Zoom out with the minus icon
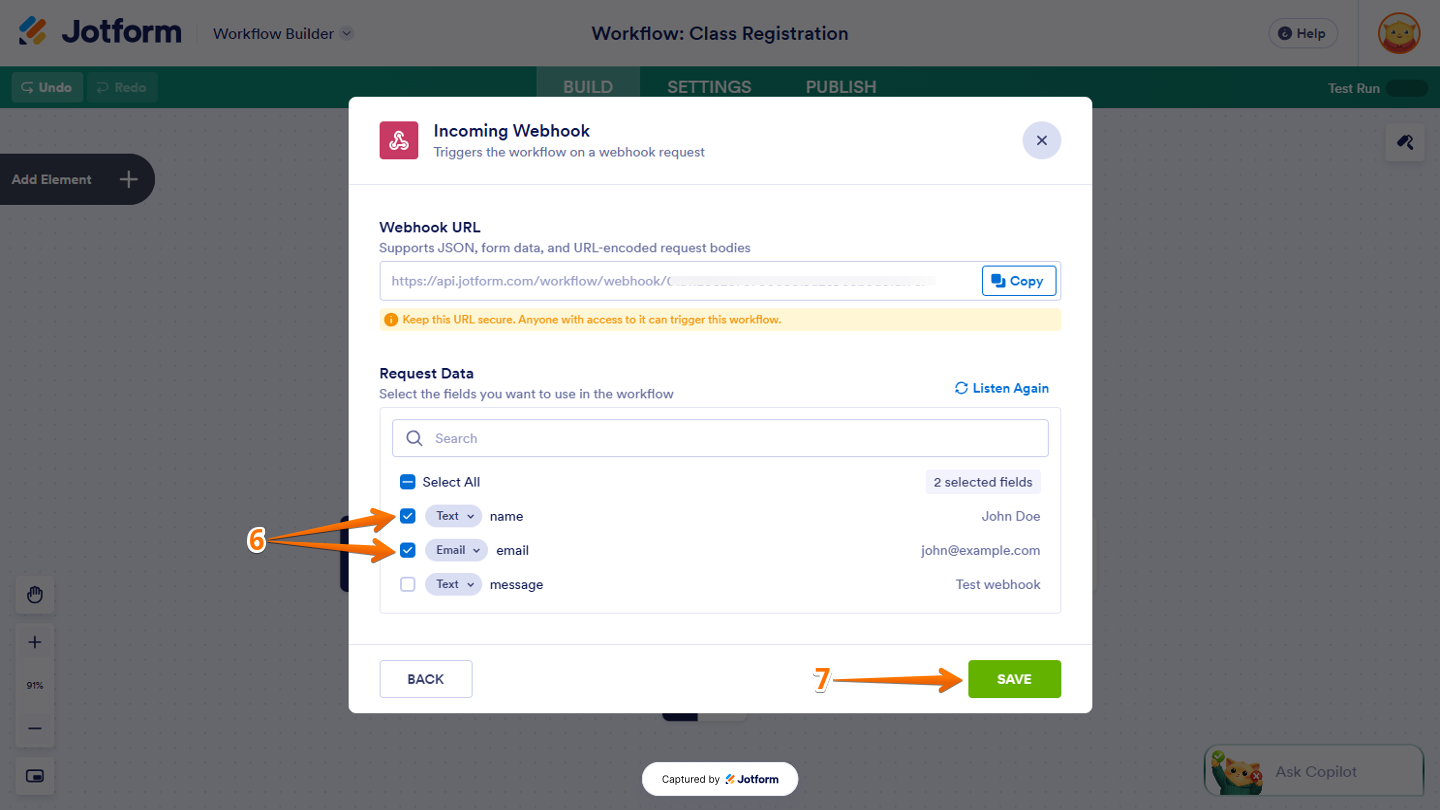The width and height of the screenshot is (1440, 810). pyautogui.click(x=35, y=728)
